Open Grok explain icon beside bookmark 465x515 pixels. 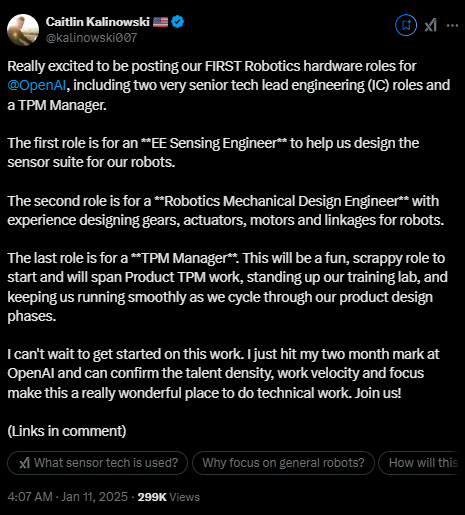click(x=430, y=25)
